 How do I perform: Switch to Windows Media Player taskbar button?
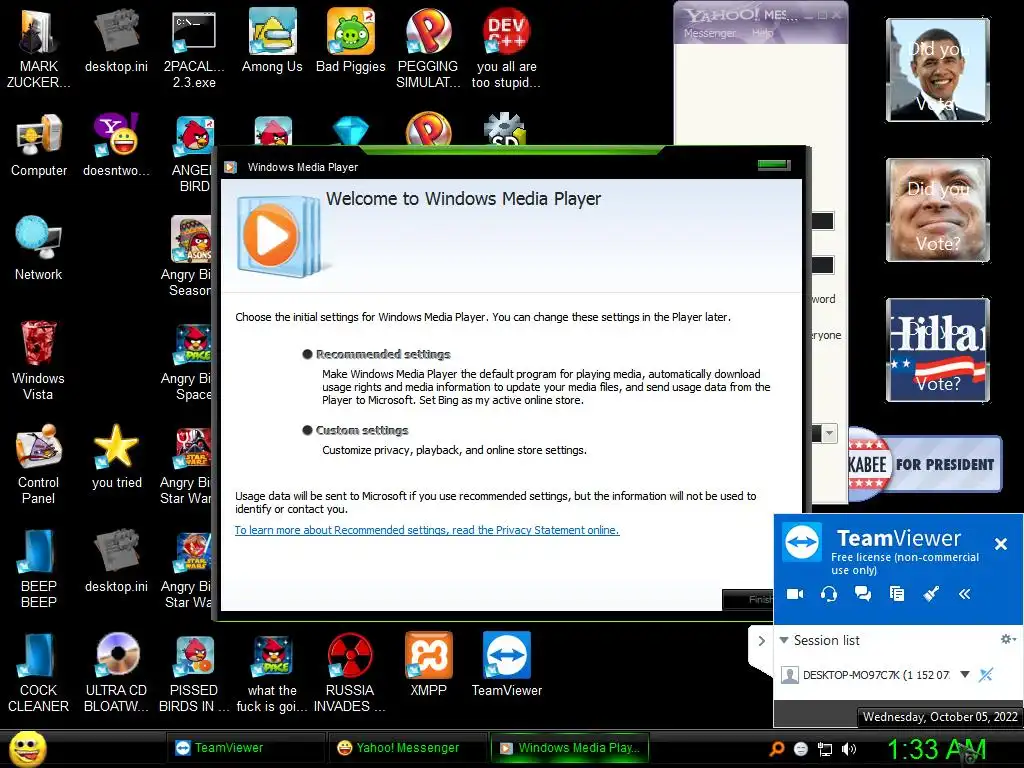click(569, 748)
